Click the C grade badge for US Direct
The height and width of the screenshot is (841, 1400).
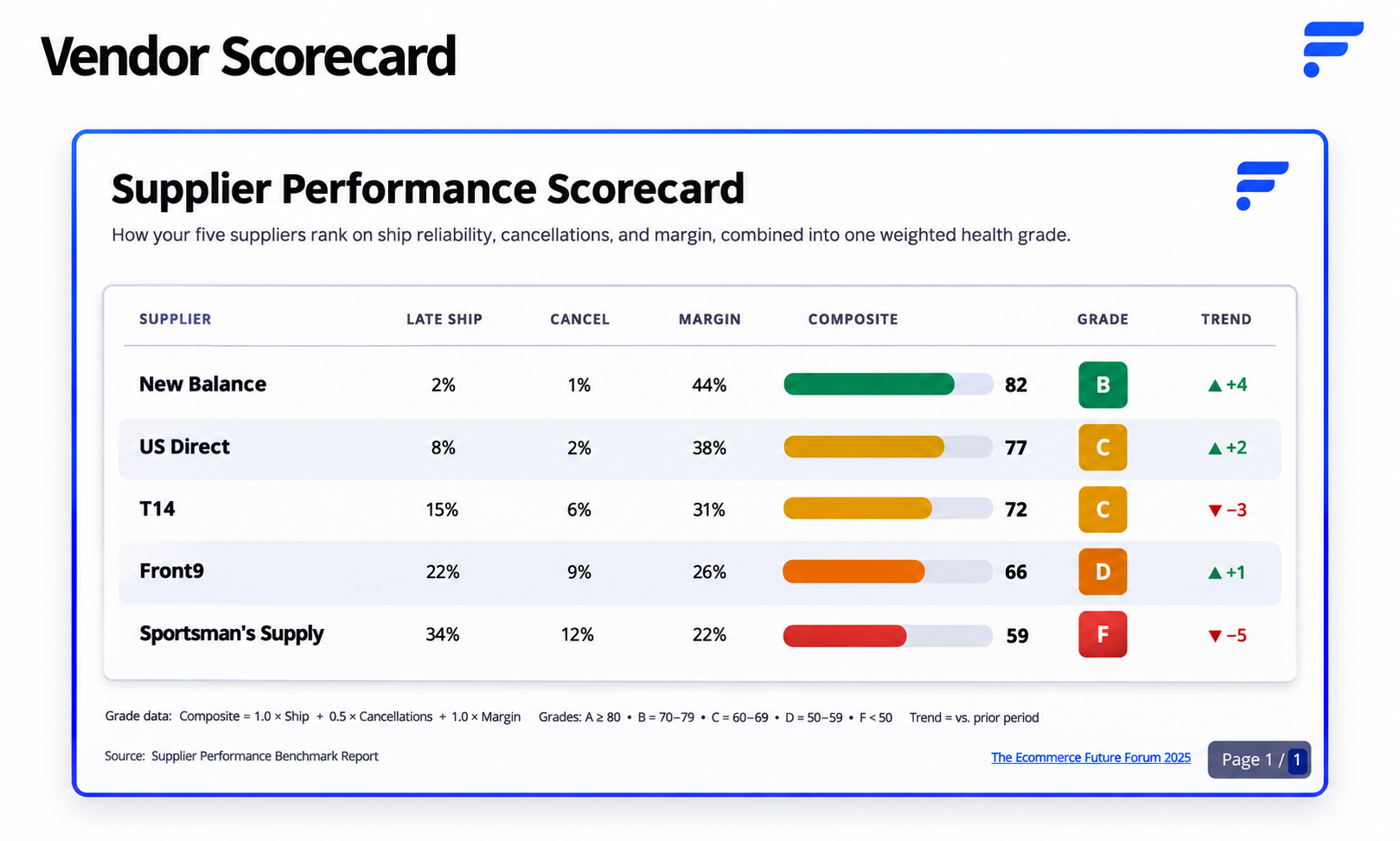point(1103,447)
